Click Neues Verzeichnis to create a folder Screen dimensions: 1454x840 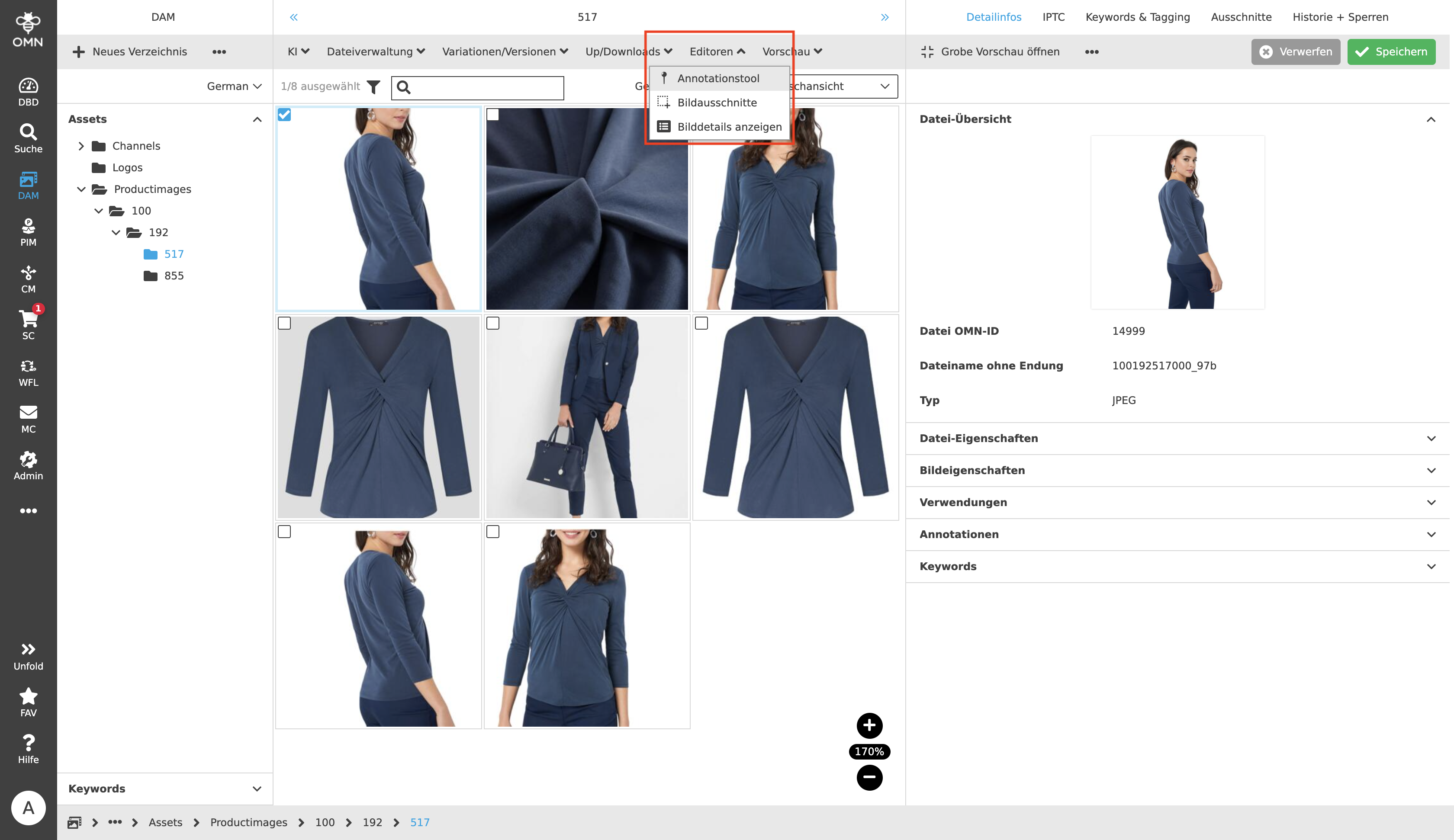pyautogui.click(x=129, y=51)
